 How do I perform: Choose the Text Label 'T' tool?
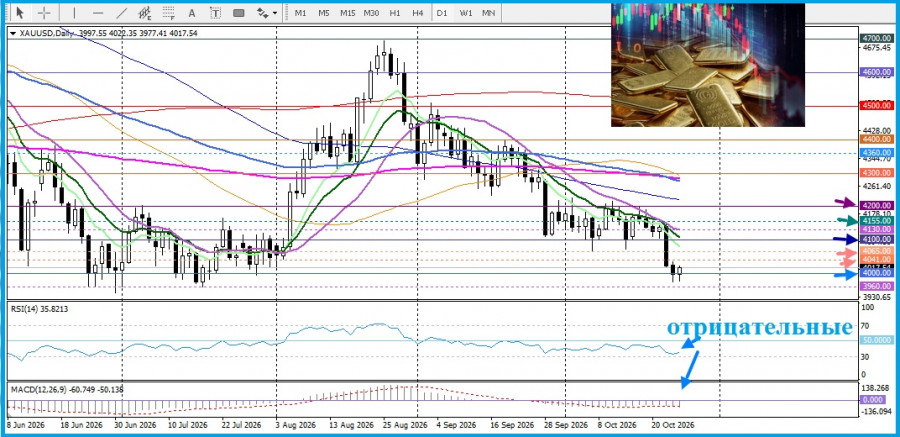coord(215,13)
